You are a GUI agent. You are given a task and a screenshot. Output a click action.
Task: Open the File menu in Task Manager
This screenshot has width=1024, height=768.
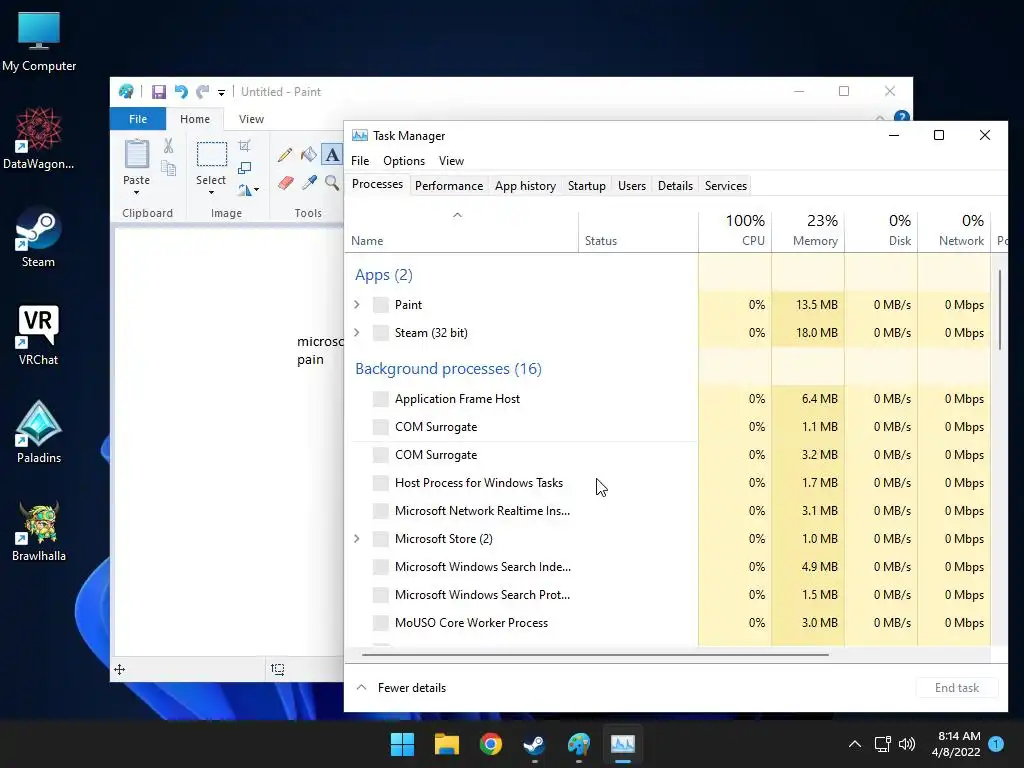click(x=360, y=161)
